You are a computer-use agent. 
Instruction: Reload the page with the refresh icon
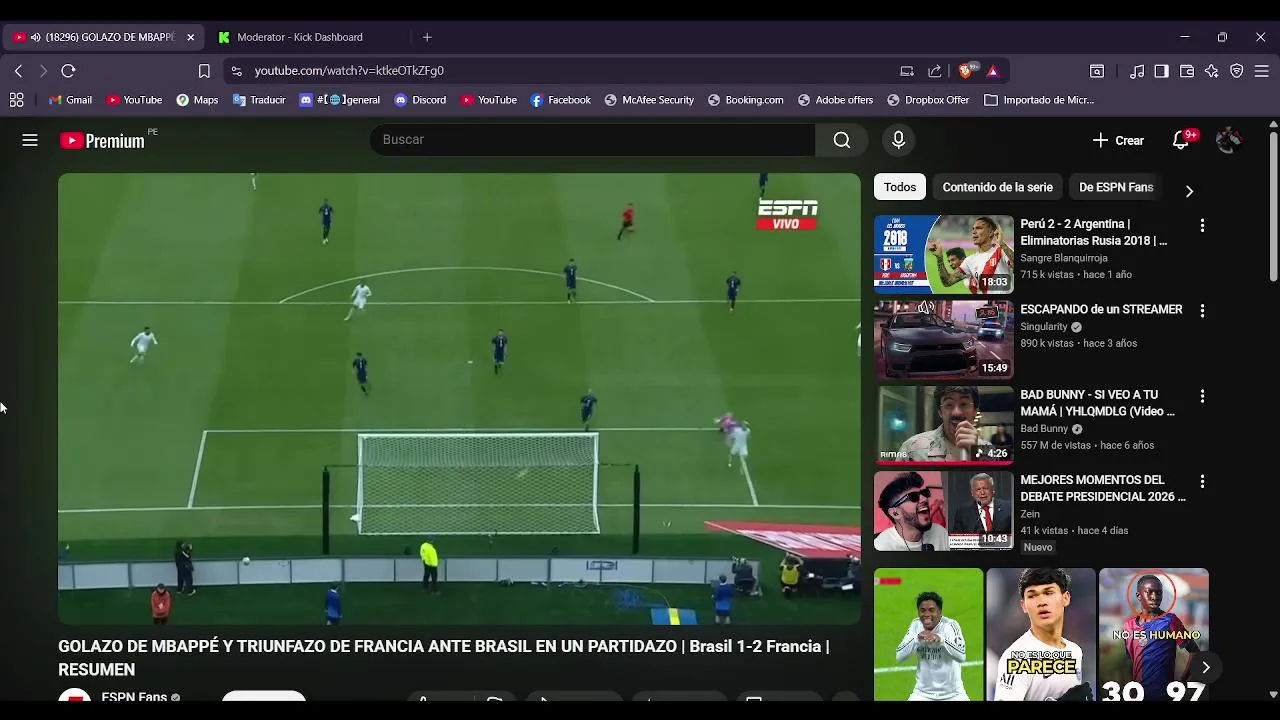(68, 71)
